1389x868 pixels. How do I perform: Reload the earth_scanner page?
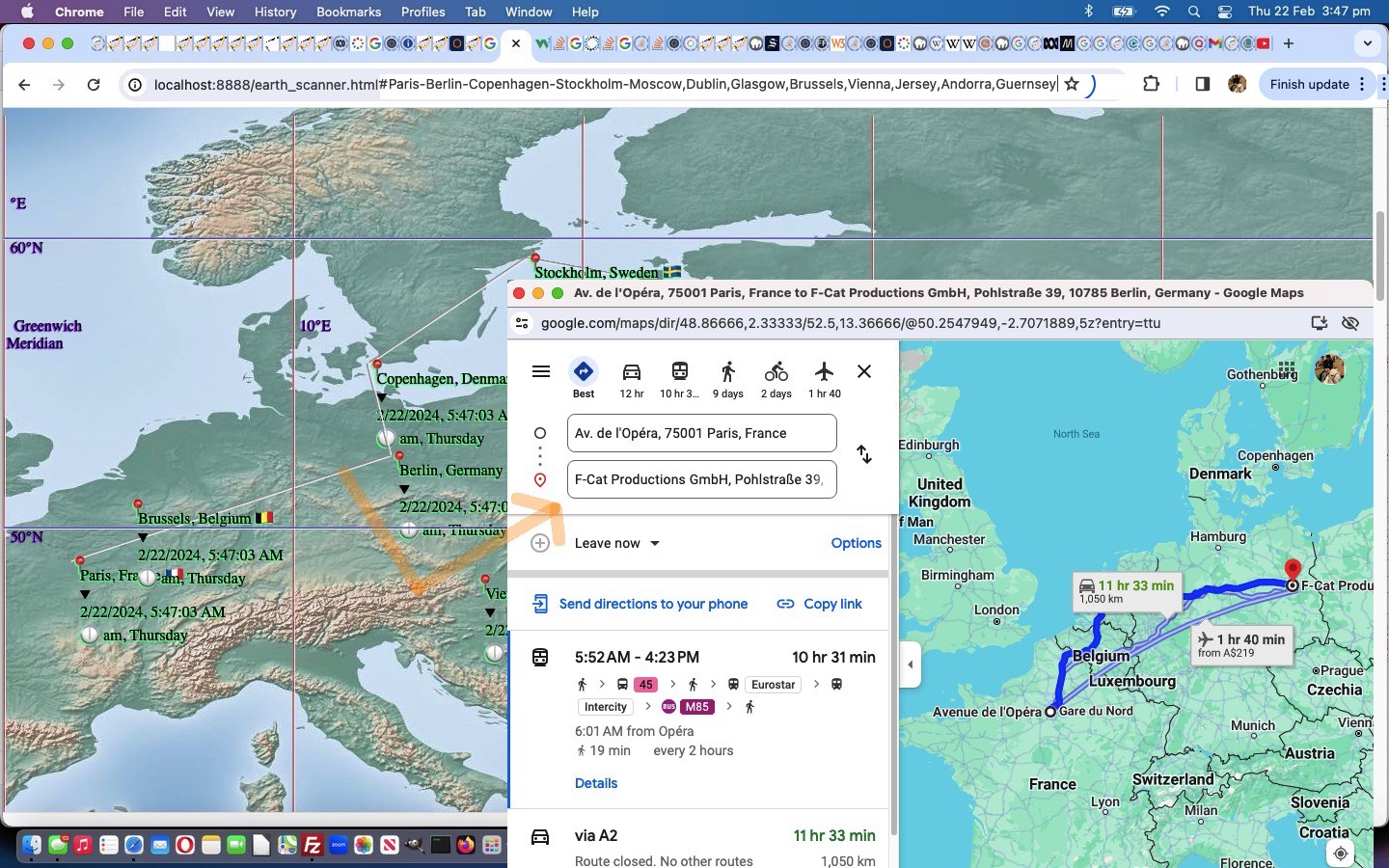pyautogui.click(x=94, y=85)
